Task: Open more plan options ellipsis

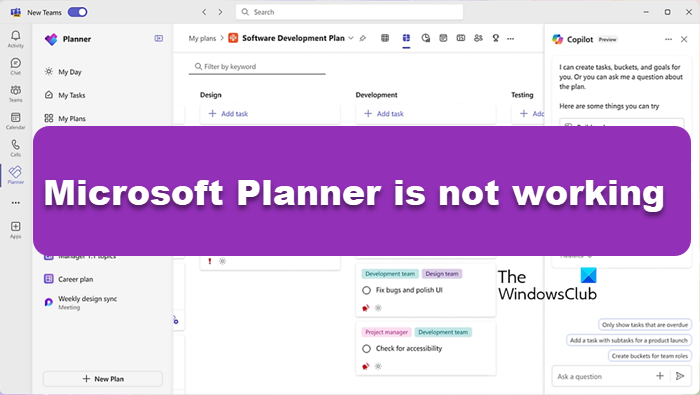Action: coord(510,38)
